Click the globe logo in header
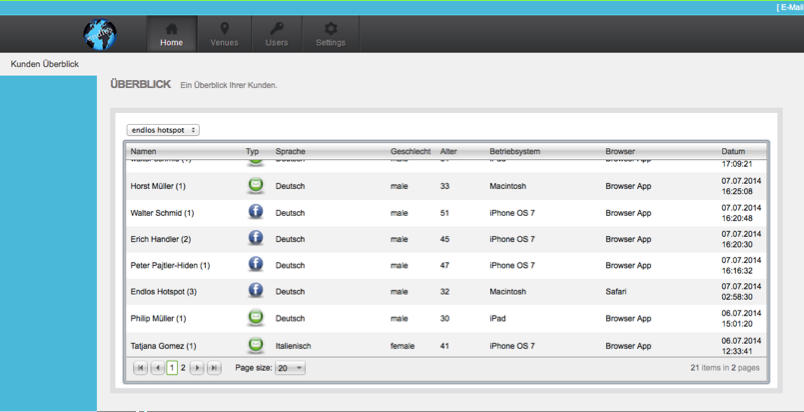The height and width of the screenshot is (412, 804). (x=99, y=34)
